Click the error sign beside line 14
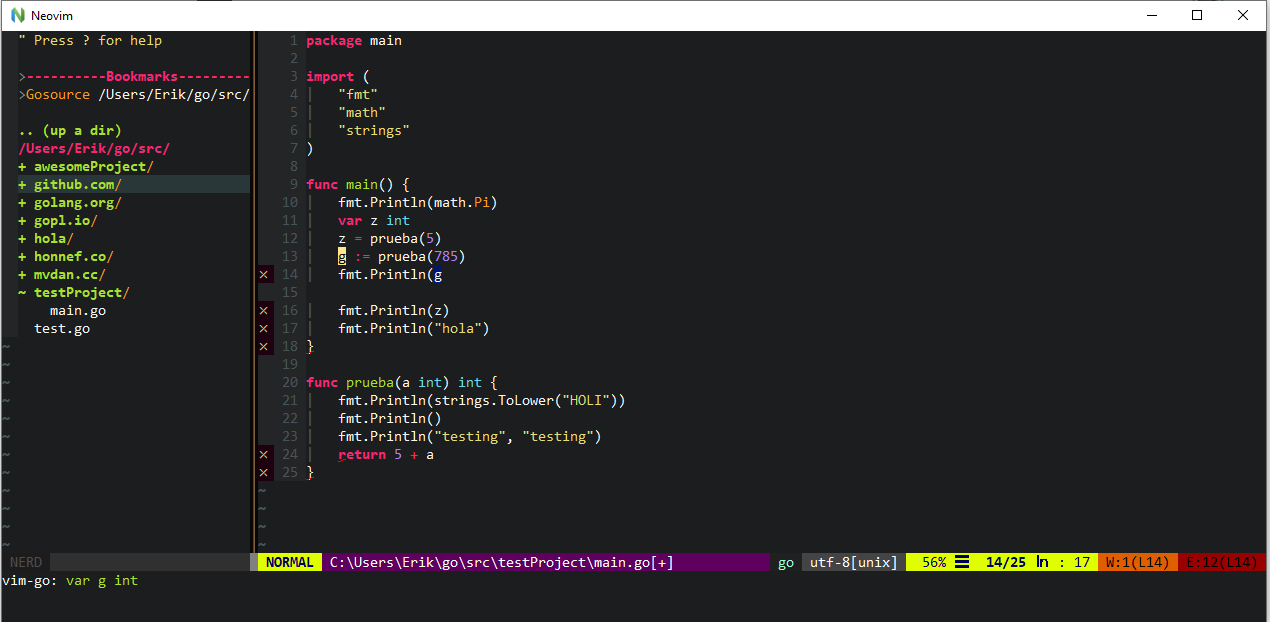The image size is (1270, 622). 264,274
